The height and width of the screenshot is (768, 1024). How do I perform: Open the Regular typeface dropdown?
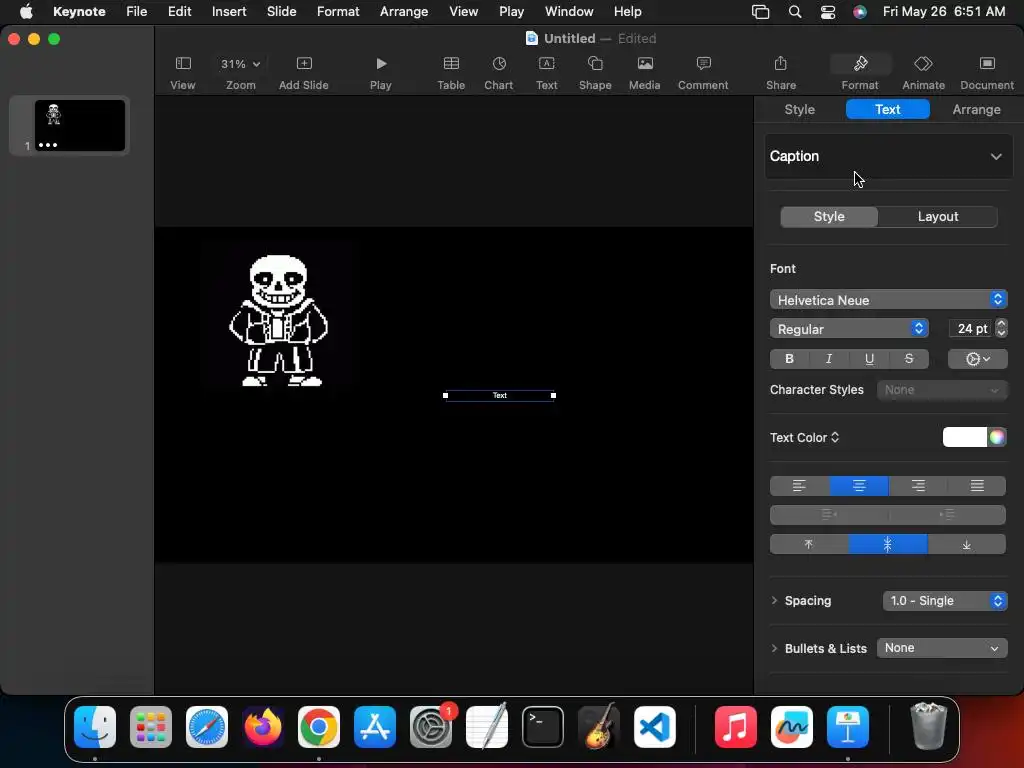click(x=849, y=328)
